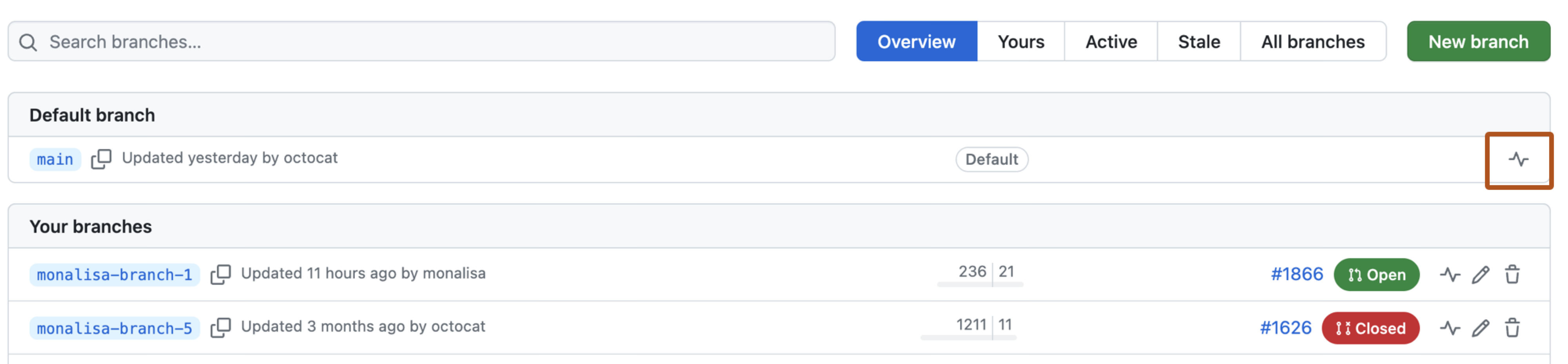Viewport: 1568px width, 364px height.
Task: Open the main branch link
Action: click(x=55, y=160)
